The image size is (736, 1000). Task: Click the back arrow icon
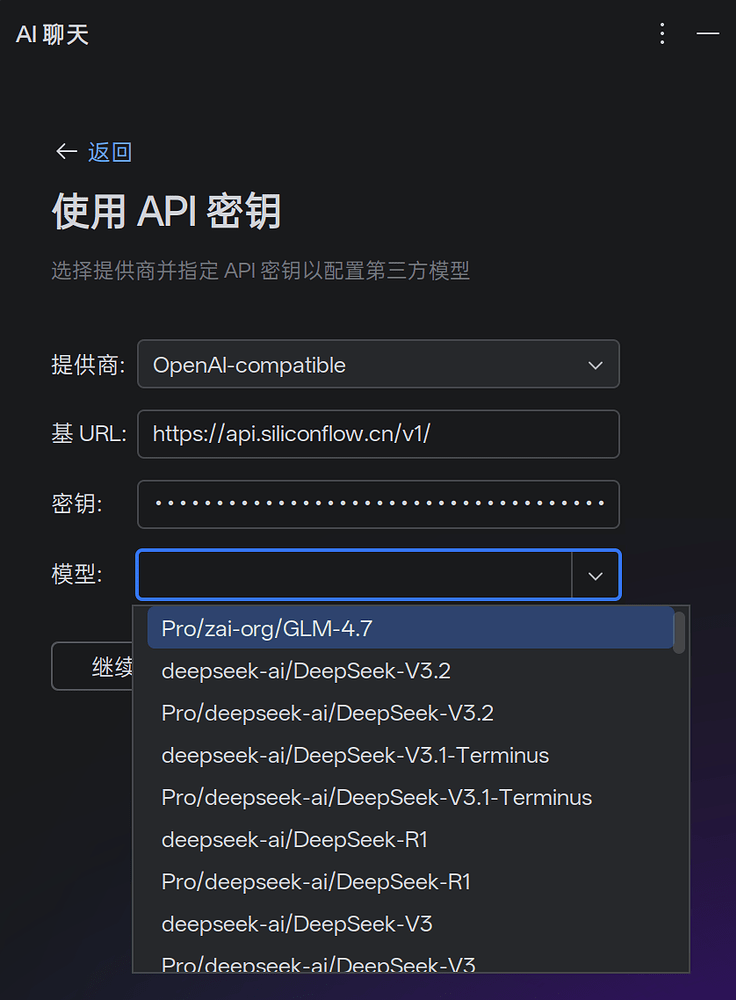(66, 152)
